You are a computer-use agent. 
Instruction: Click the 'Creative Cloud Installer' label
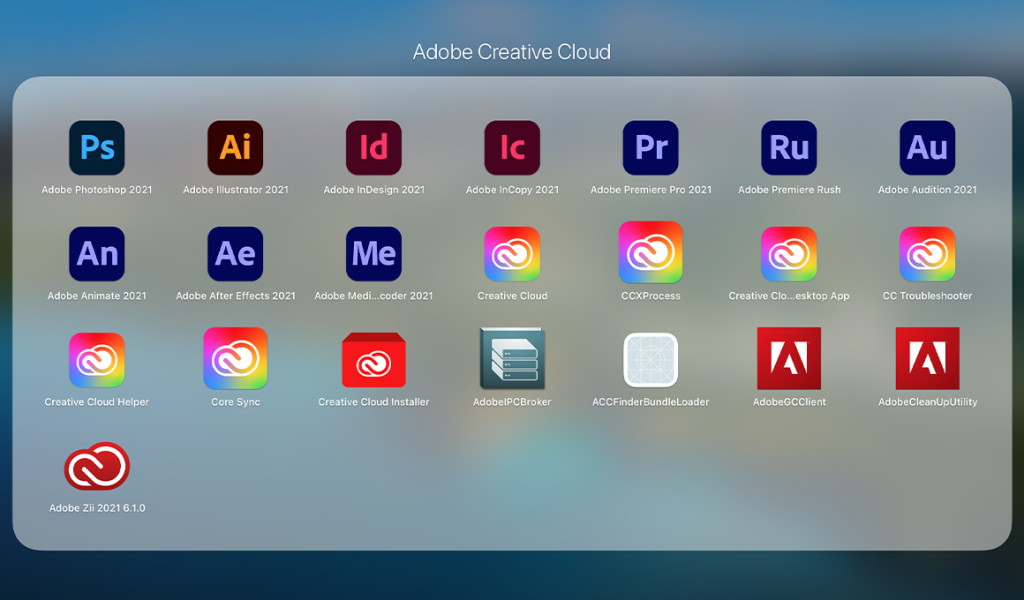click(x=374, y=402)
